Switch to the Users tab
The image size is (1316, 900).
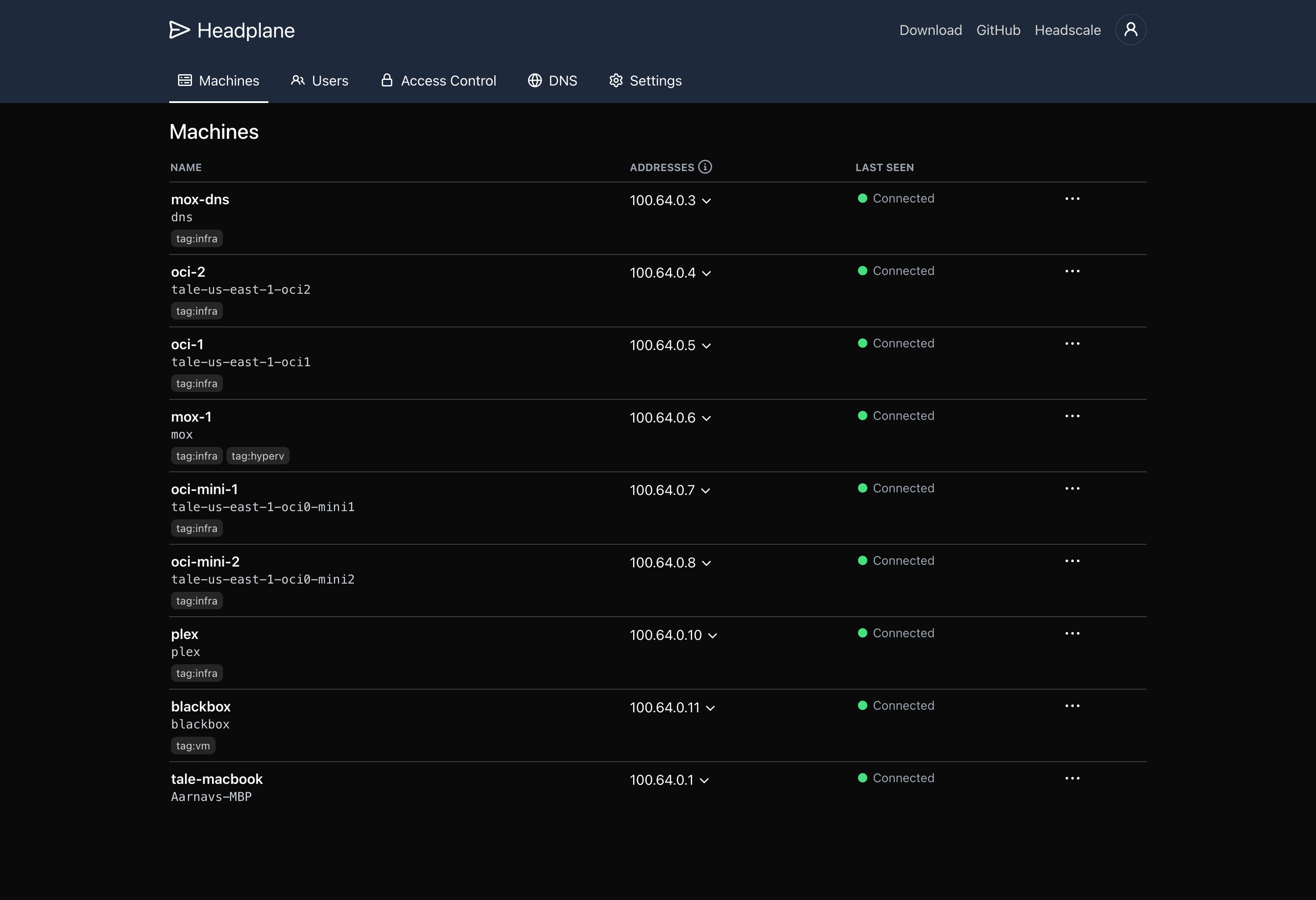tap(319, 80)
